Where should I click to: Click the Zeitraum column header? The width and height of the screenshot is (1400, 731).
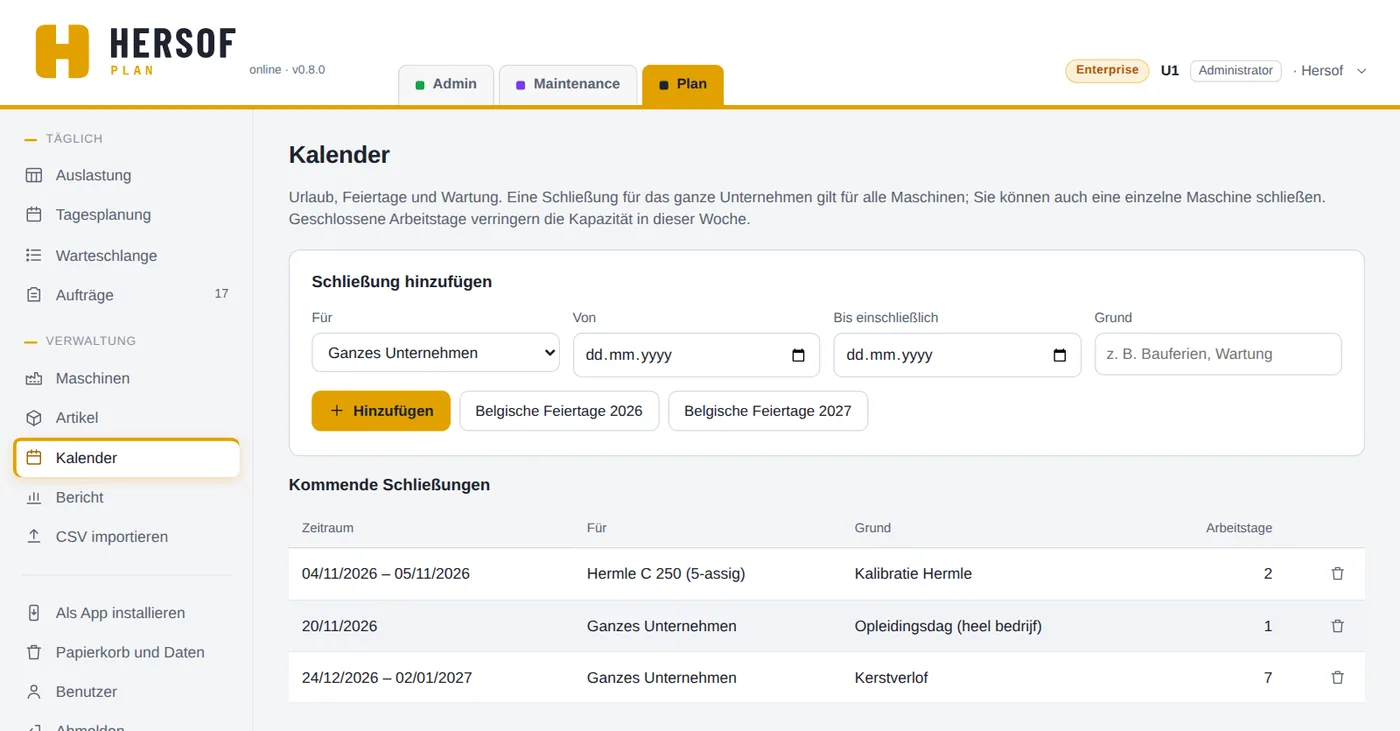coord(328,528)
